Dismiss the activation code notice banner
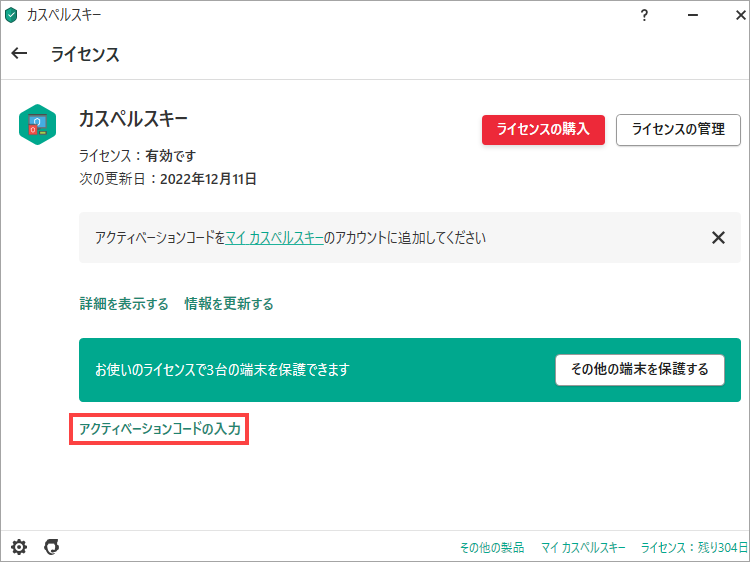The width and height of the screenshot is (750, 562). tap(718, 238)
